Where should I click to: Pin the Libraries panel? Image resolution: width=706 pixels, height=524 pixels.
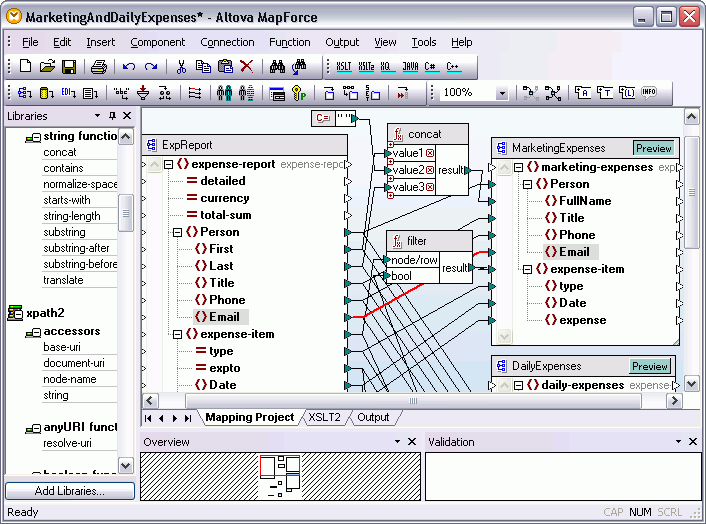pos(112,116)
